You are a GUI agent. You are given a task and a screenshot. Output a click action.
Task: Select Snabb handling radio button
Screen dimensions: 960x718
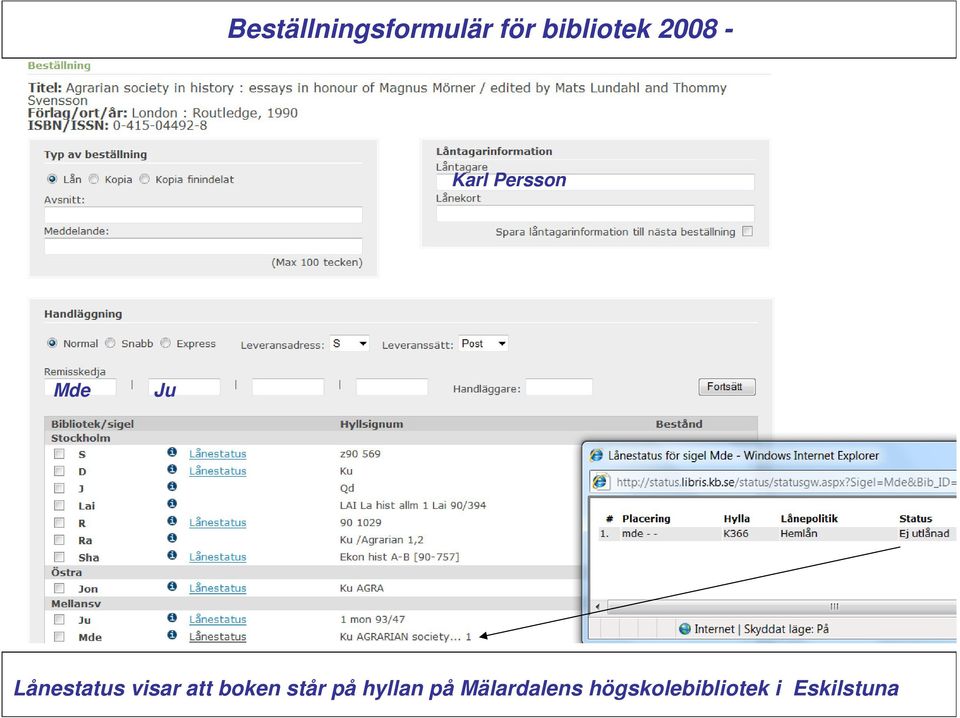pyautogui.click(x=110, y=343)
